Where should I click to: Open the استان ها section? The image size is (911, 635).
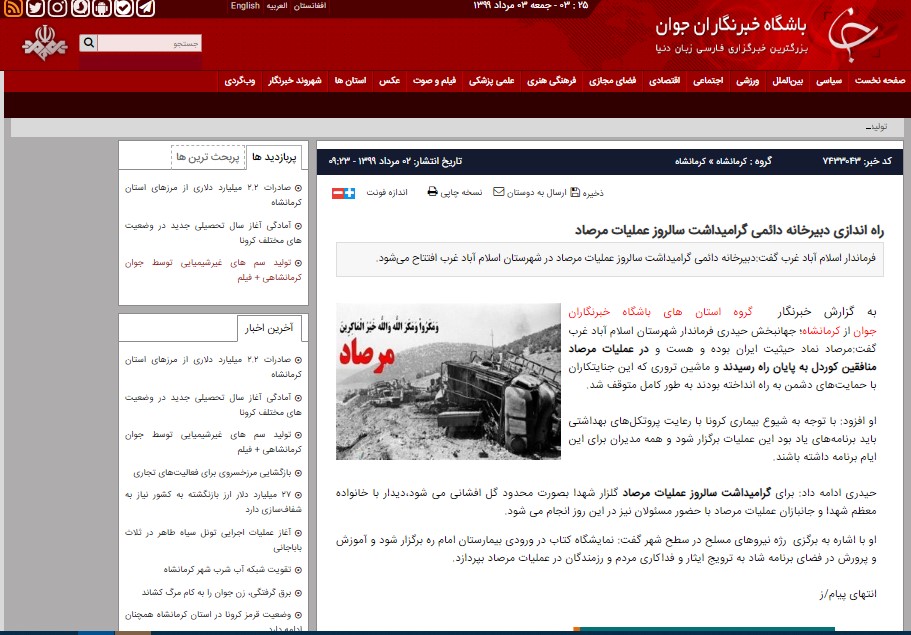pos(350,81)
